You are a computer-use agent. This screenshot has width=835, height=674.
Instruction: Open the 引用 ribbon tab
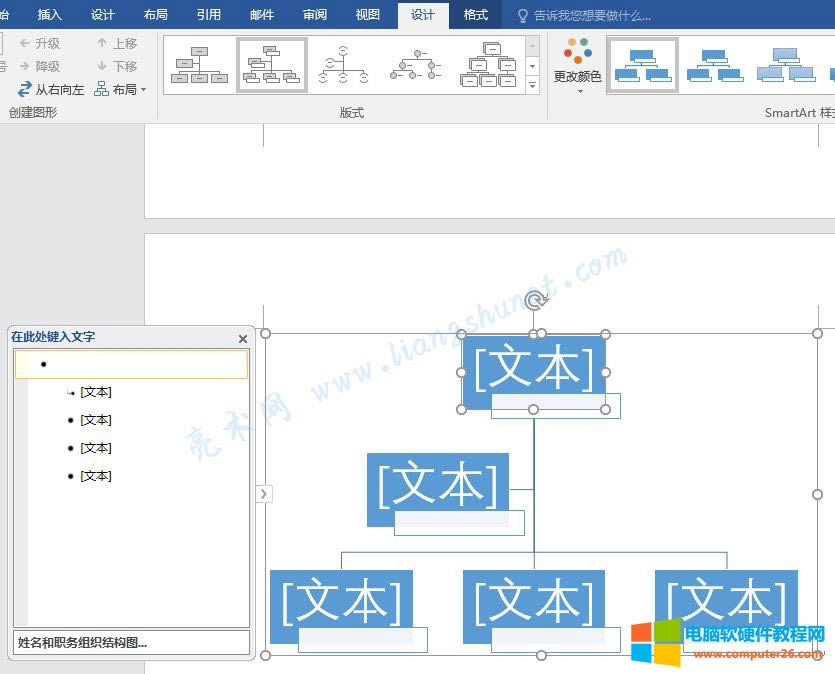[209, 15]
